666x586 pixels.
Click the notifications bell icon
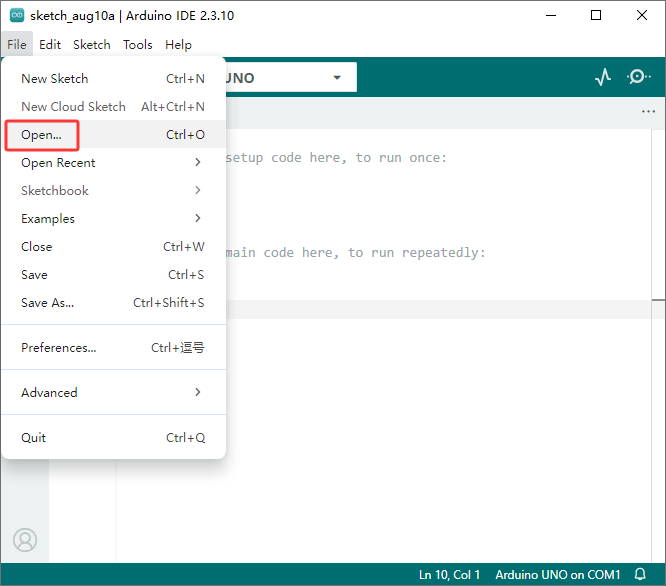(640, 574)
